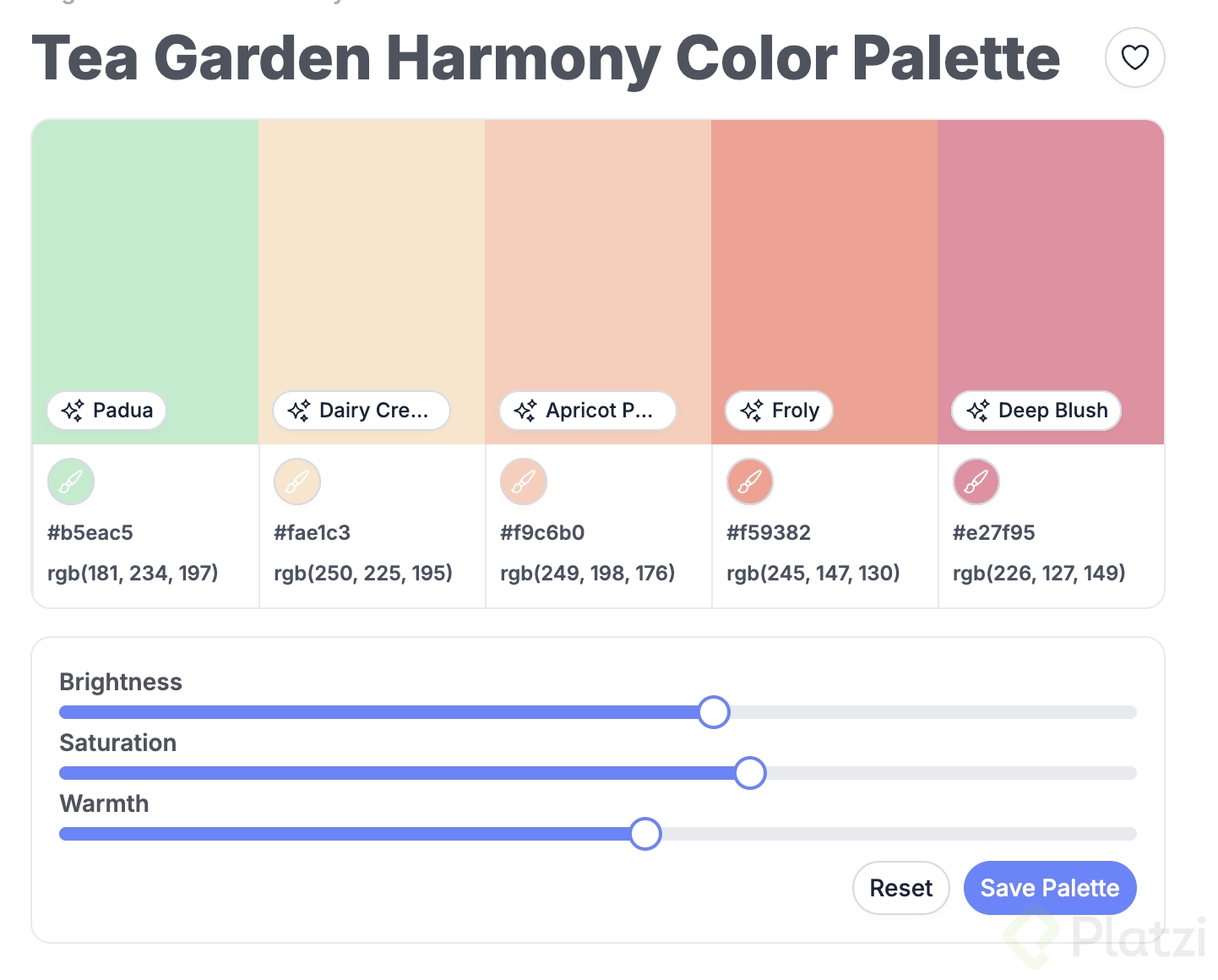
Task: Click the Apricot P... name badge
Action: point(587,411)
